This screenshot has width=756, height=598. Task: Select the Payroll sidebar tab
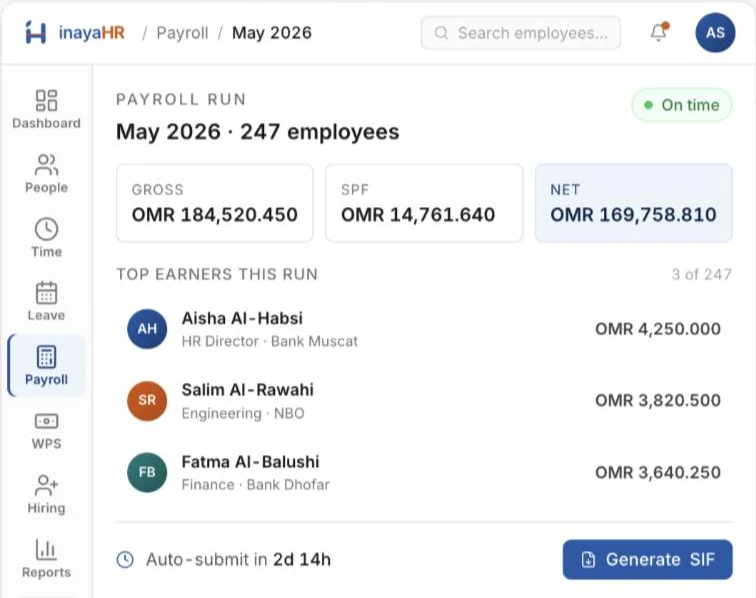point(46,365)
